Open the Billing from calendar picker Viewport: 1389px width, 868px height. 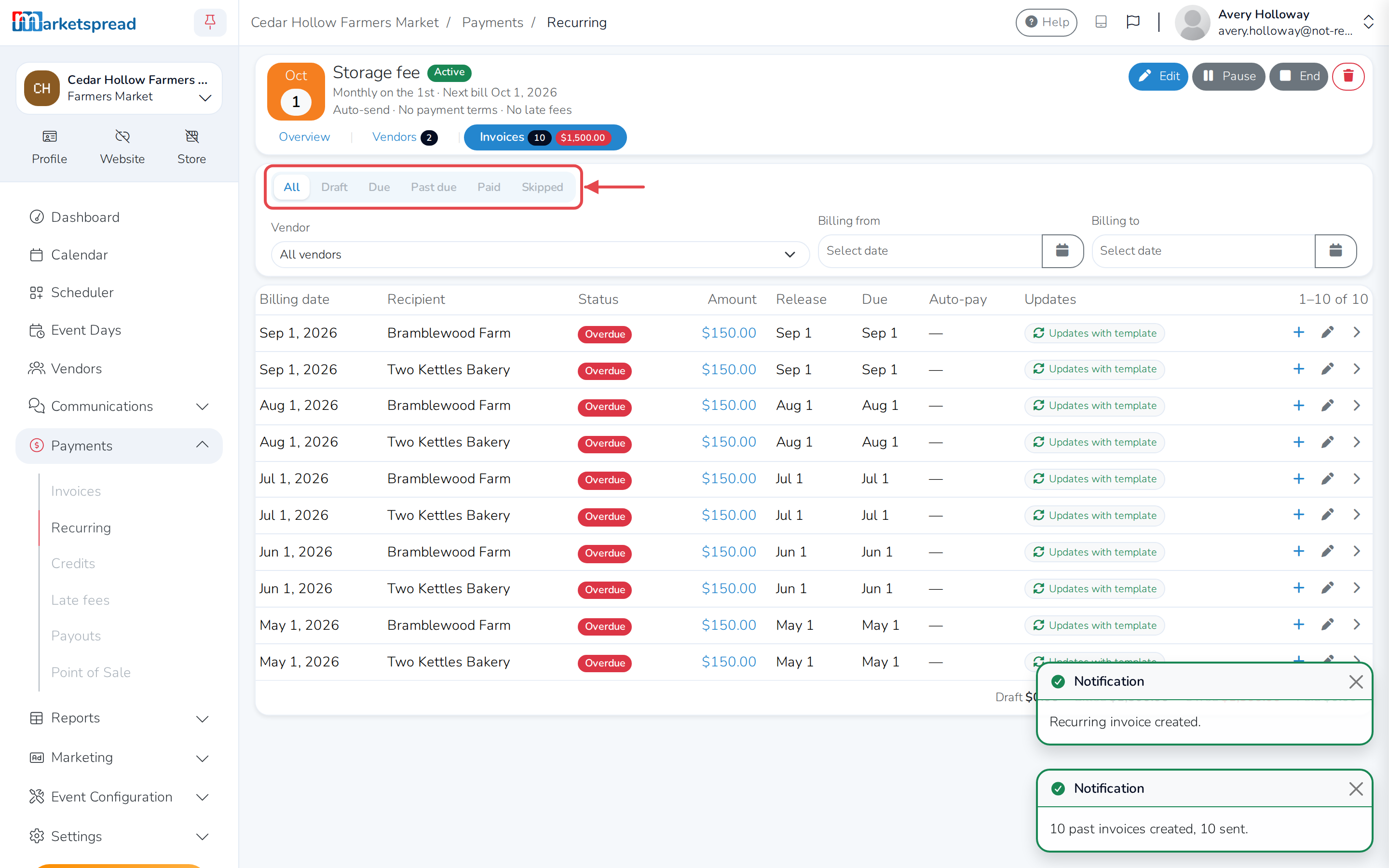[x=1062, y=250]
